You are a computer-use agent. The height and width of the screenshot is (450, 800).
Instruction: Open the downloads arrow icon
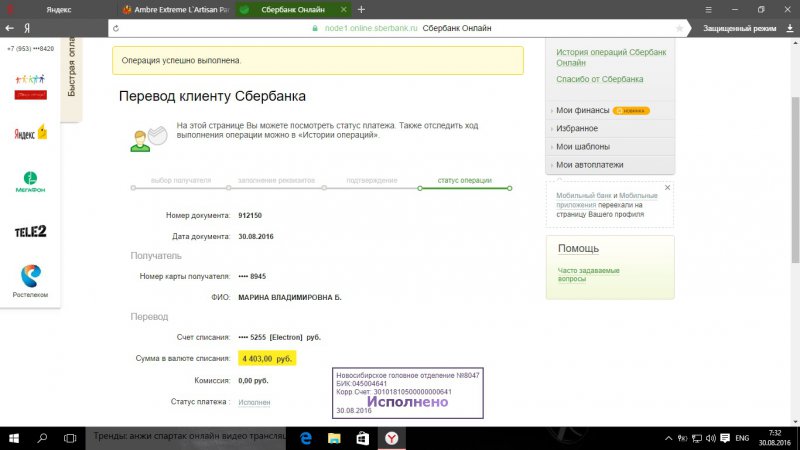point(790,28)
